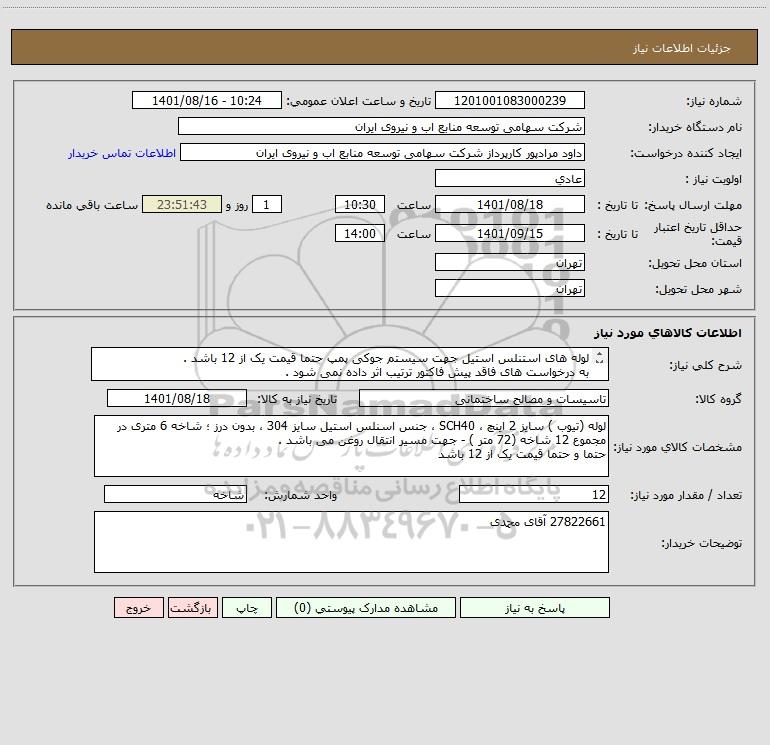The width and height of the screenshot is (770, 745).
Task: Click request creator field داود مرادپور
Action: click(383, 152)
